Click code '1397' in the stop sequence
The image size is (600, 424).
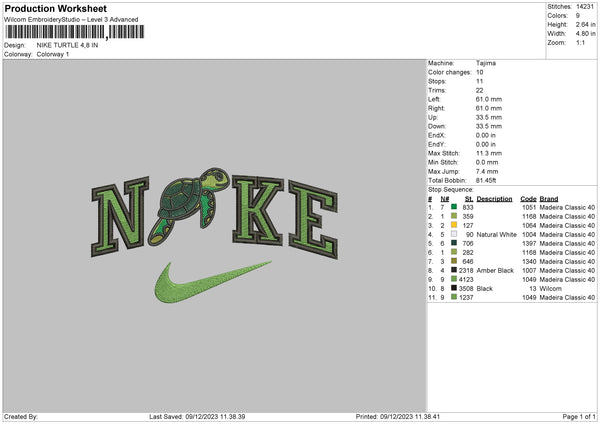coord(529,243)
